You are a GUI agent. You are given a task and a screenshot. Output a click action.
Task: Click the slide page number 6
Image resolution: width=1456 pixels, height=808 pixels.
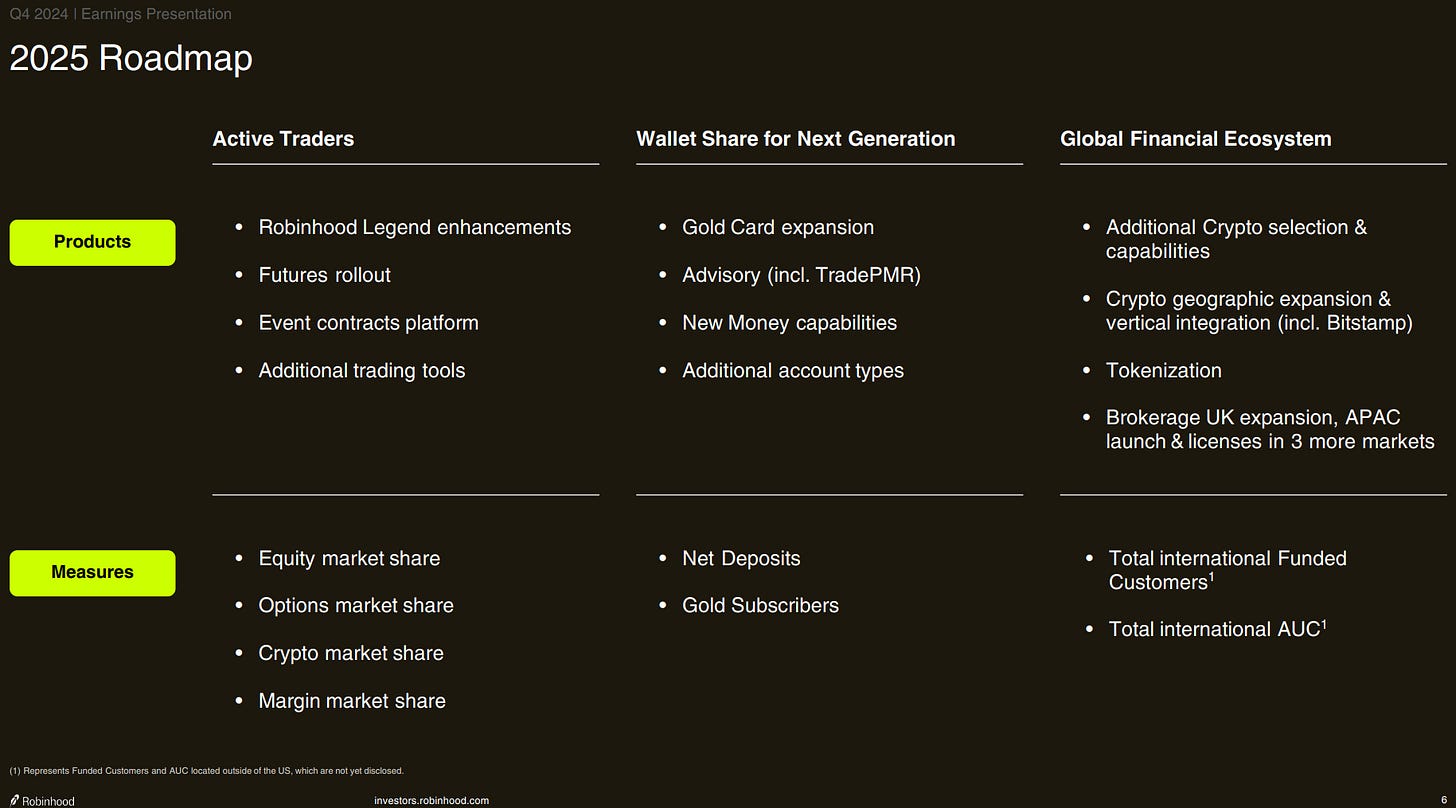point(1444,800)
